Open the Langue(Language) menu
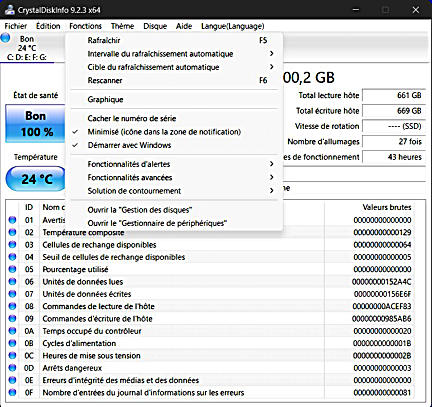 (233, 26)
